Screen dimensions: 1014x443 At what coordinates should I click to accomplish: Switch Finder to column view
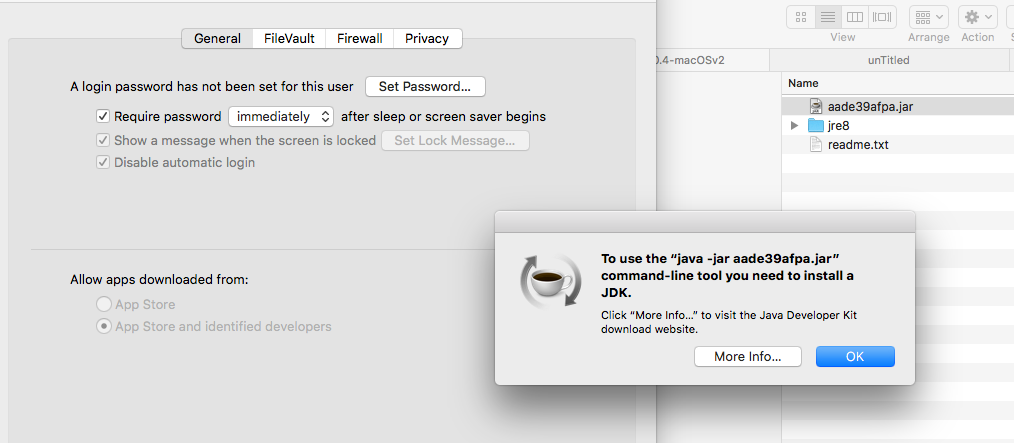tap(855, 17)
